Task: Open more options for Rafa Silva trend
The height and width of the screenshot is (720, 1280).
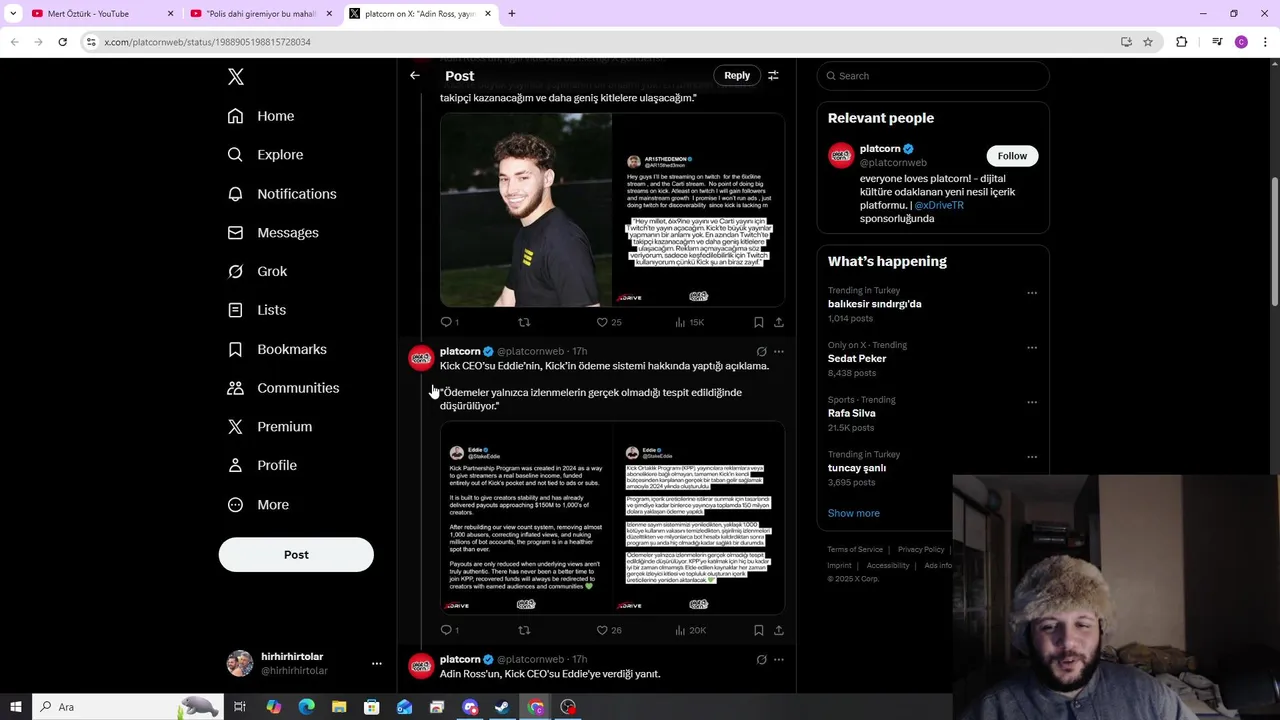Action: coord(1032,402)
